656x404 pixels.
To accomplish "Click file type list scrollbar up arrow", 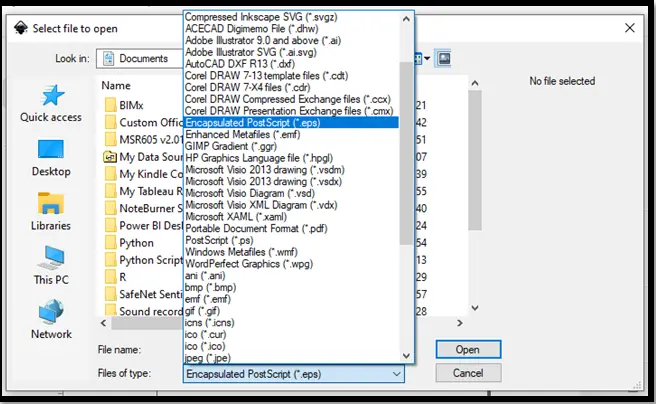I will click(406, 18).
